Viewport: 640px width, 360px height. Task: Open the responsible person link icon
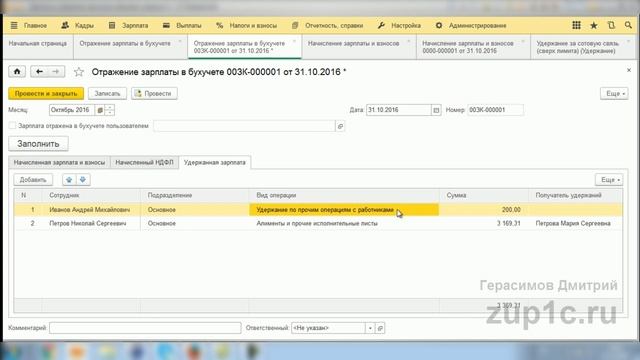[380, 328]
